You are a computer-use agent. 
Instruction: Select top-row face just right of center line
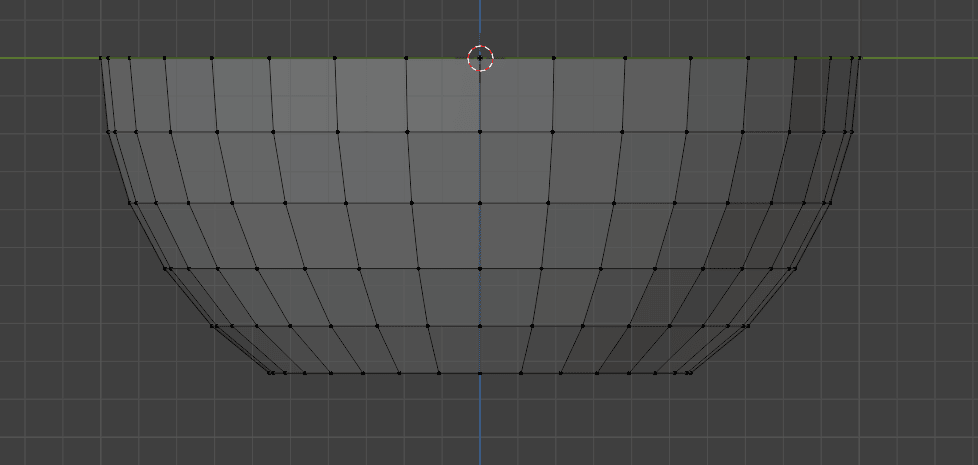pos(516,95)
